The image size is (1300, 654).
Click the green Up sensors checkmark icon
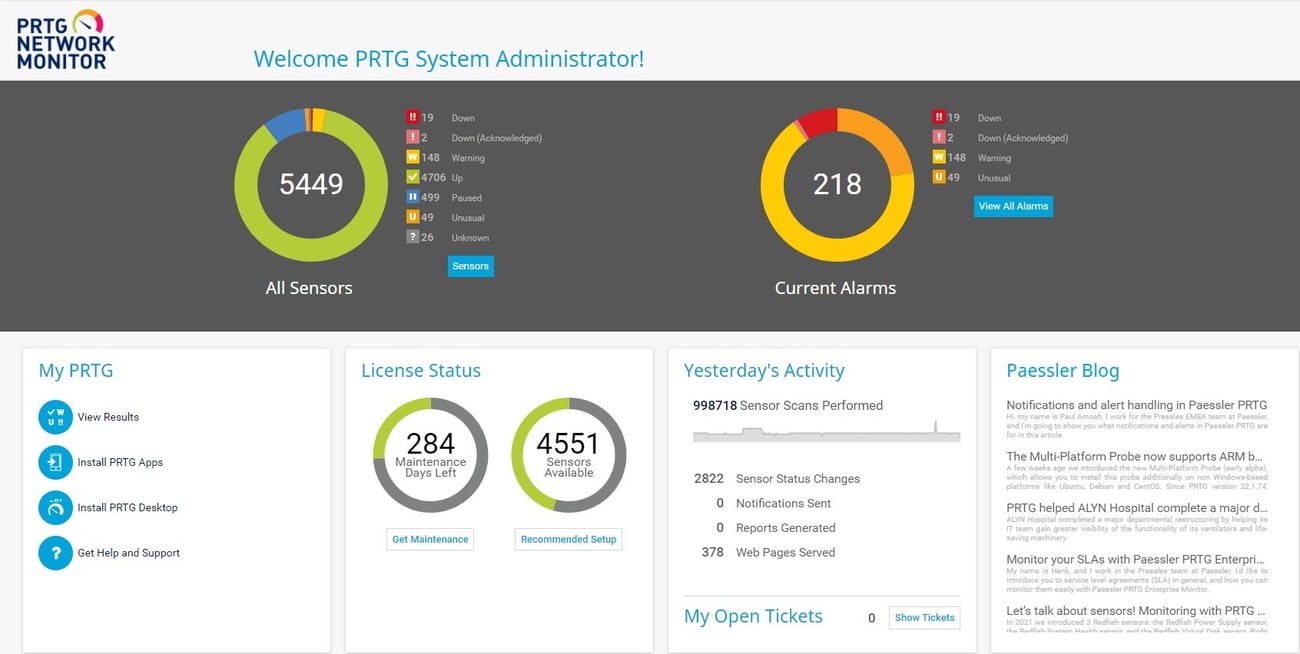[413, 177]
